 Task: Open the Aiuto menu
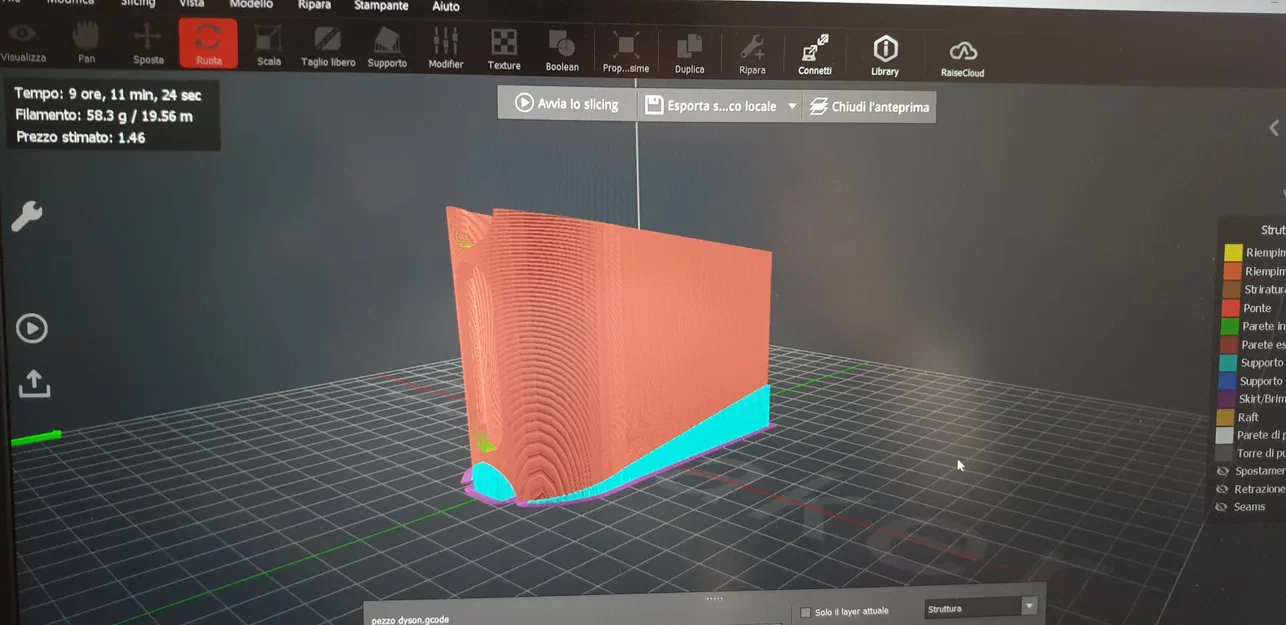pos(446,6)
